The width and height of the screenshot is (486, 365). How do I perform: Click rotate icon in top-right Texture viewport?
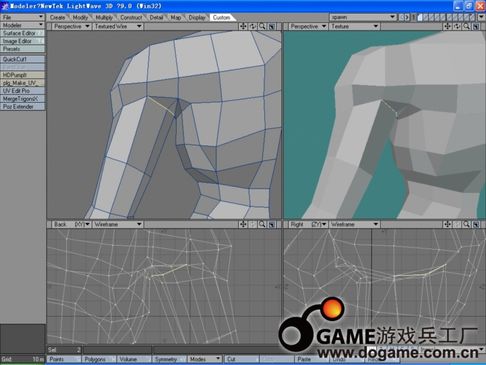point(457,26)
